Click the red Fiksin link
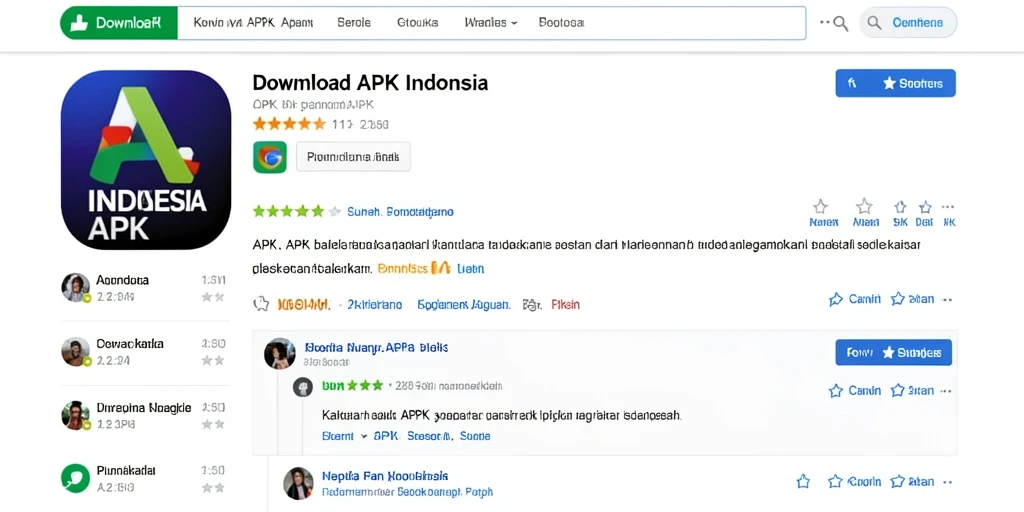Image resolution: width=1024 pixels, height=512 pixels. coord(566,304)
